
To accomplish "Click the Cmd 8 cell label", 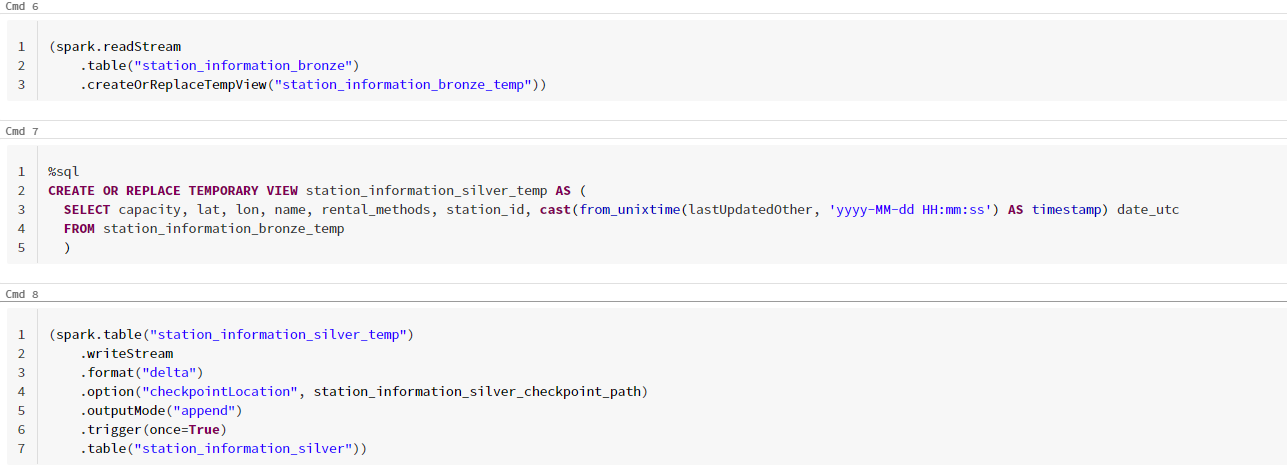I will 22,294.
